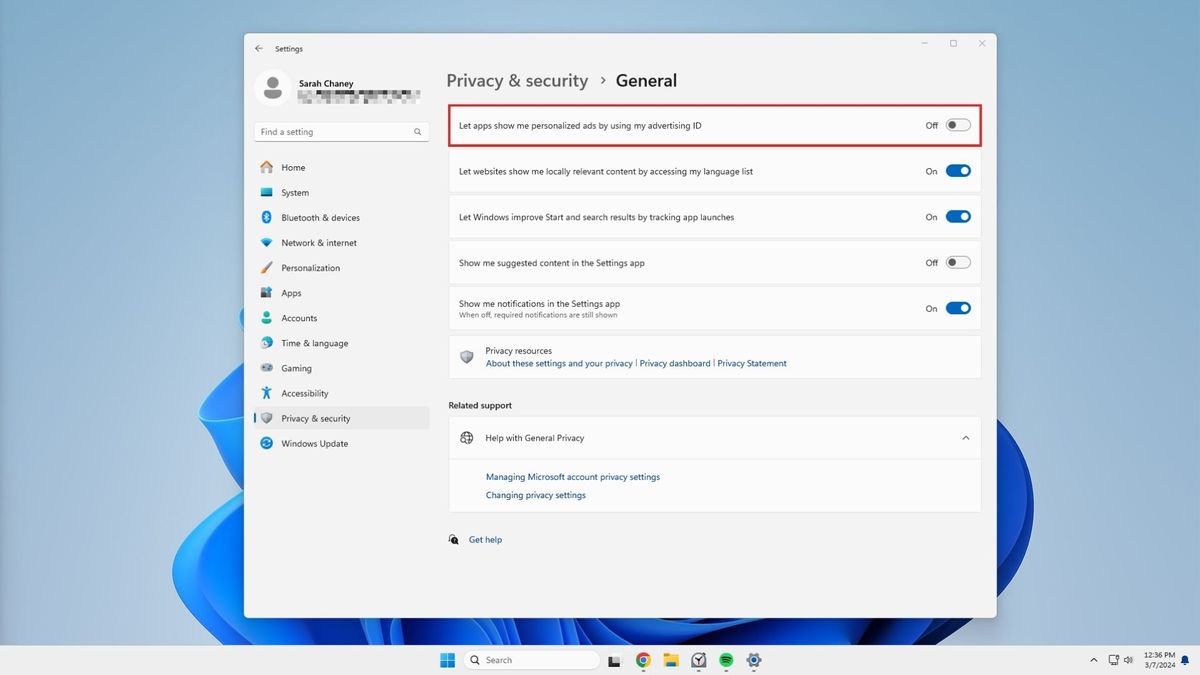
Task: Open Bluetooth & devices settings
Action: pos(320,217)
